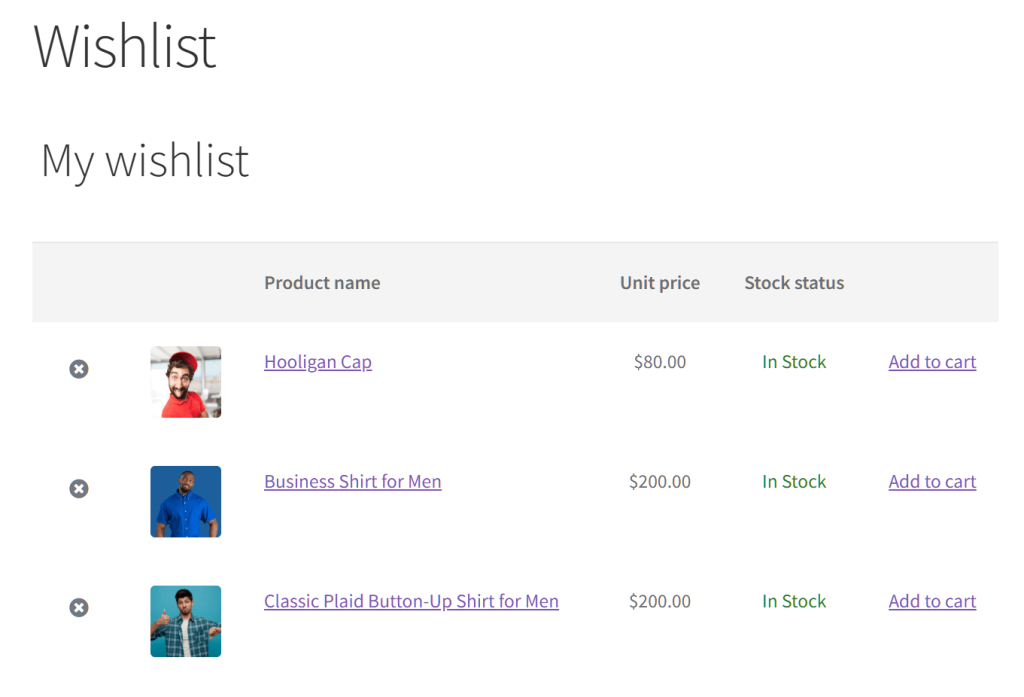View the Classic Plaid Button-Up Shirt image

[185, 620]
